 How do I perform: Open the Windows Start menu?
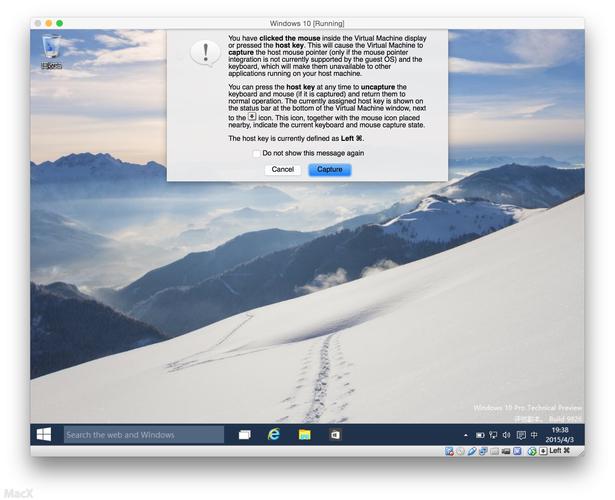point(44,435)
